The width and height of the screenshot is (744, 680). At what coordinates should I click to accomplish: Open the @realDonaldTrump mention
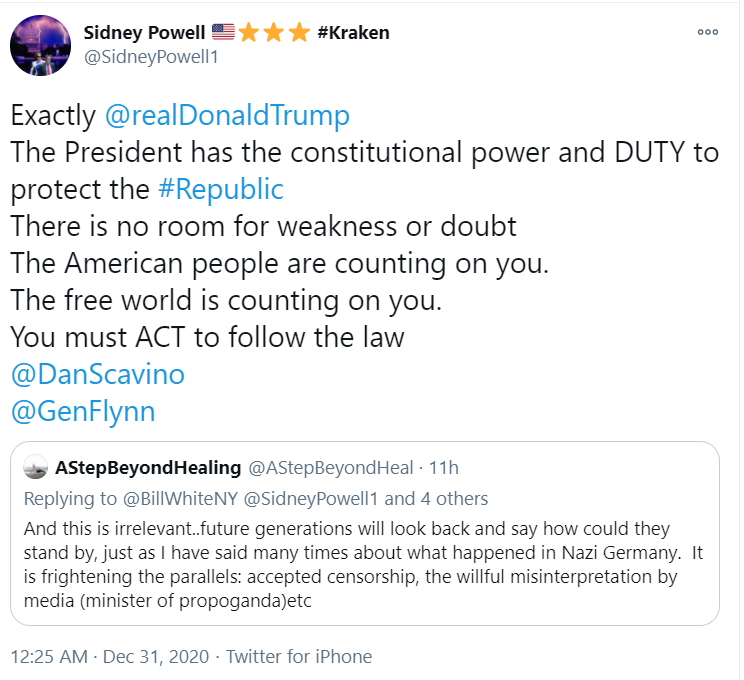(x=227, y=116)
